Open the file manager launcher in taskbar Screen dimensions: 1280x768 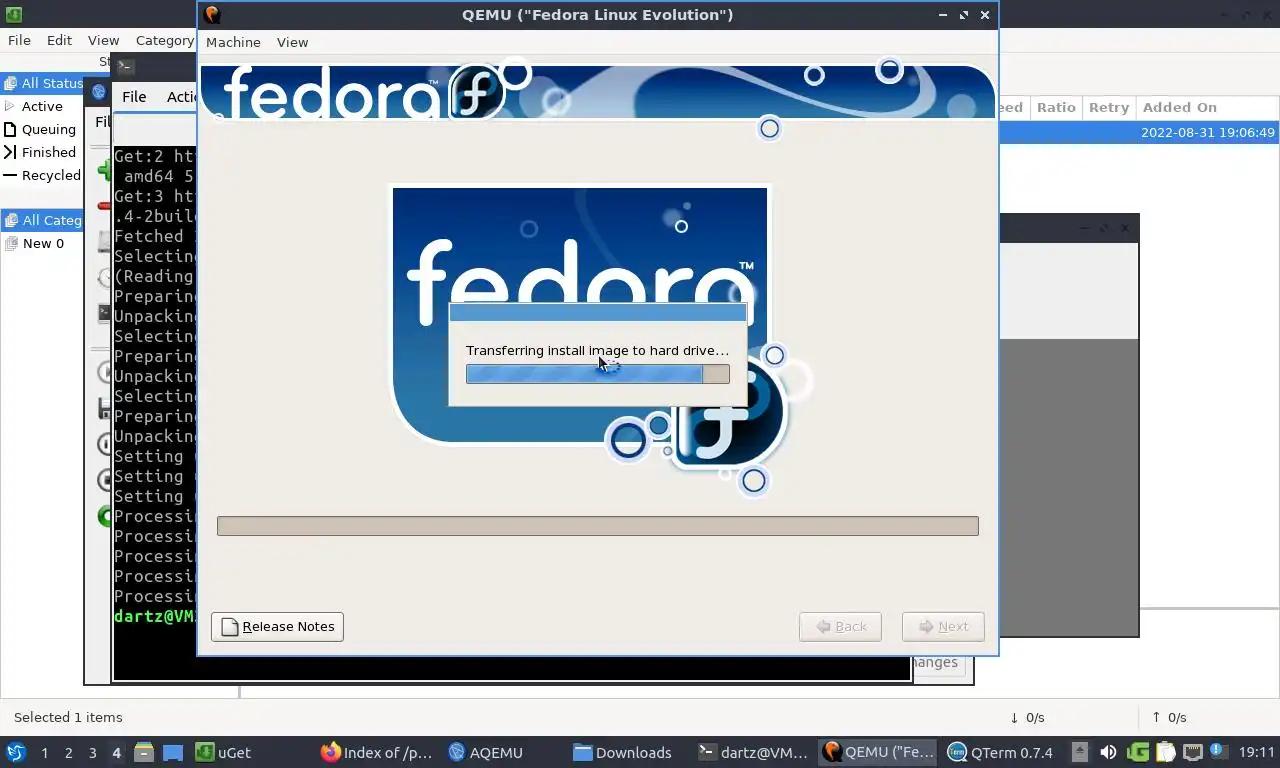[144, 752]
